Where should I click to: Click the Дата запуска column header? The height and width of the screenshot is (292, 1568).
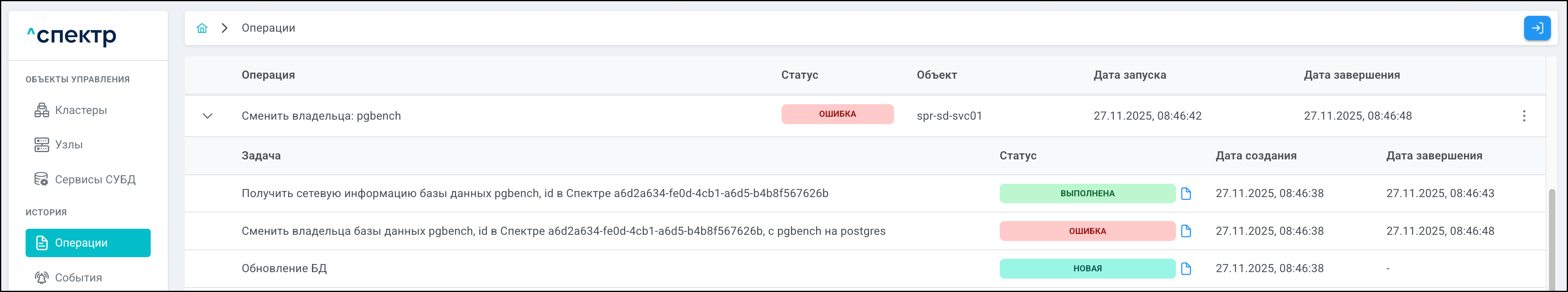pyautogui.click(x=1129, y=75)
